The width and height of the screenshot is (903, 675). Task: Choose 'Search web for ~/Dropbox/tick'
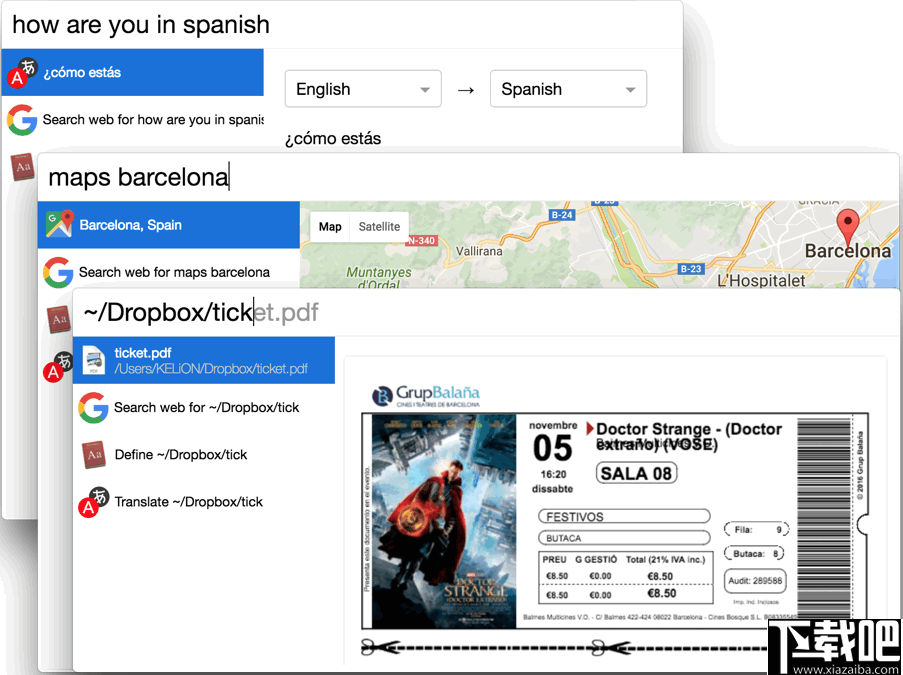pos(204,408)
